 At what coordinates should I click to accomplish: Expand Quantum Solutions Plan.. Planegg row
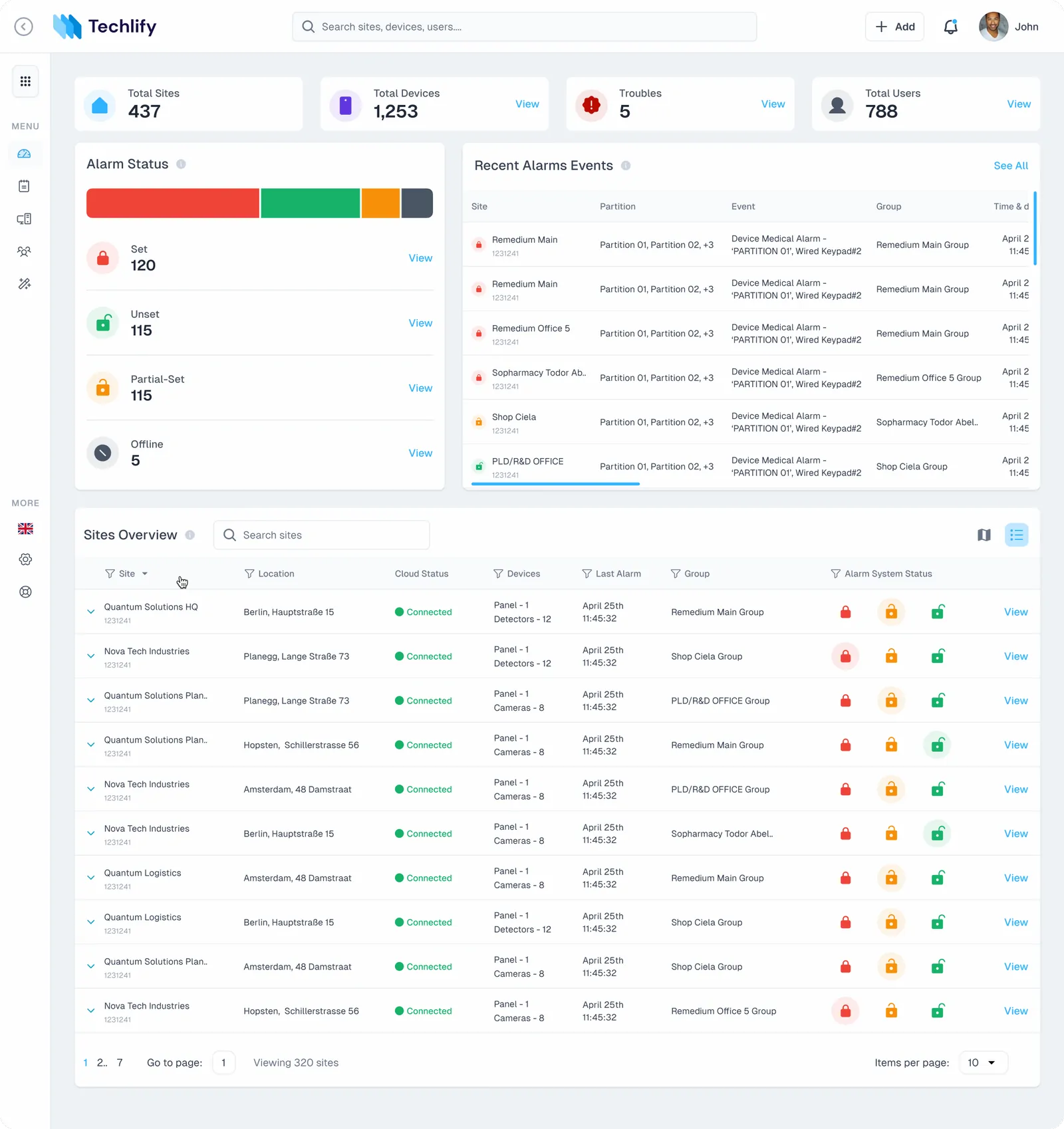click(91, 700)
